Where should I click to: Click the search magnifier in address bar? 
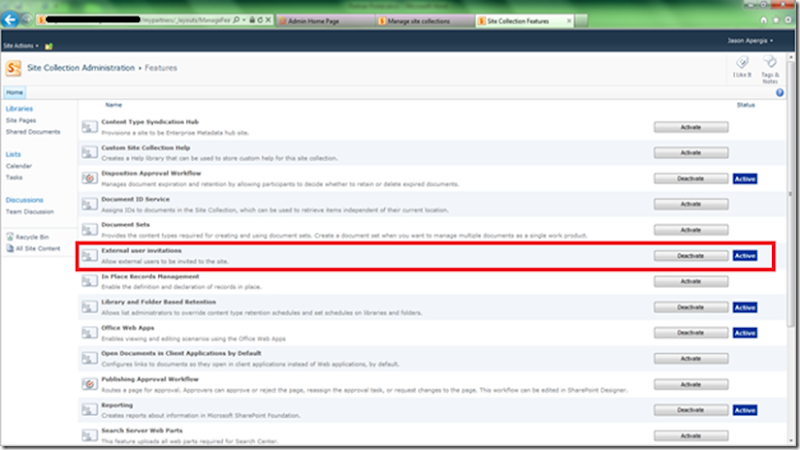[x=236, y=20]
